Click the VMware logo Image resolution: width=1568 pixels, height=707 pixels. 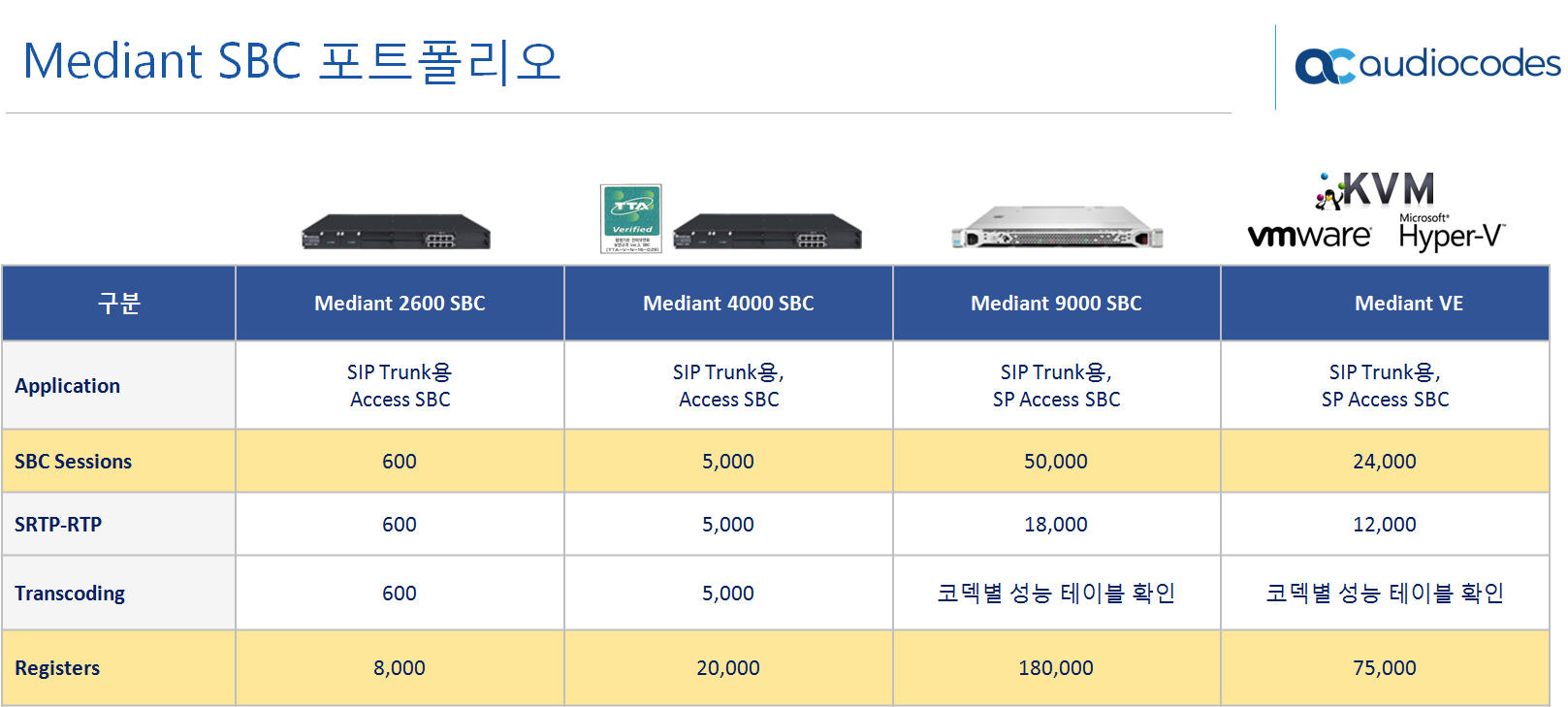point(1309,236)
